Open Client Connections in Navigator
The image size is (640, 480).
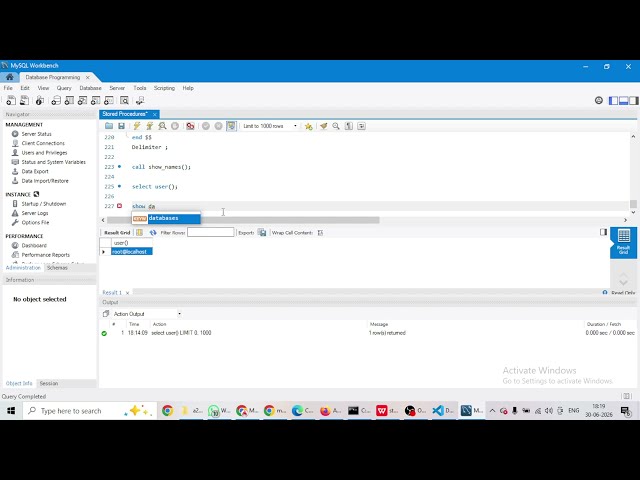(x=43, y=143)
